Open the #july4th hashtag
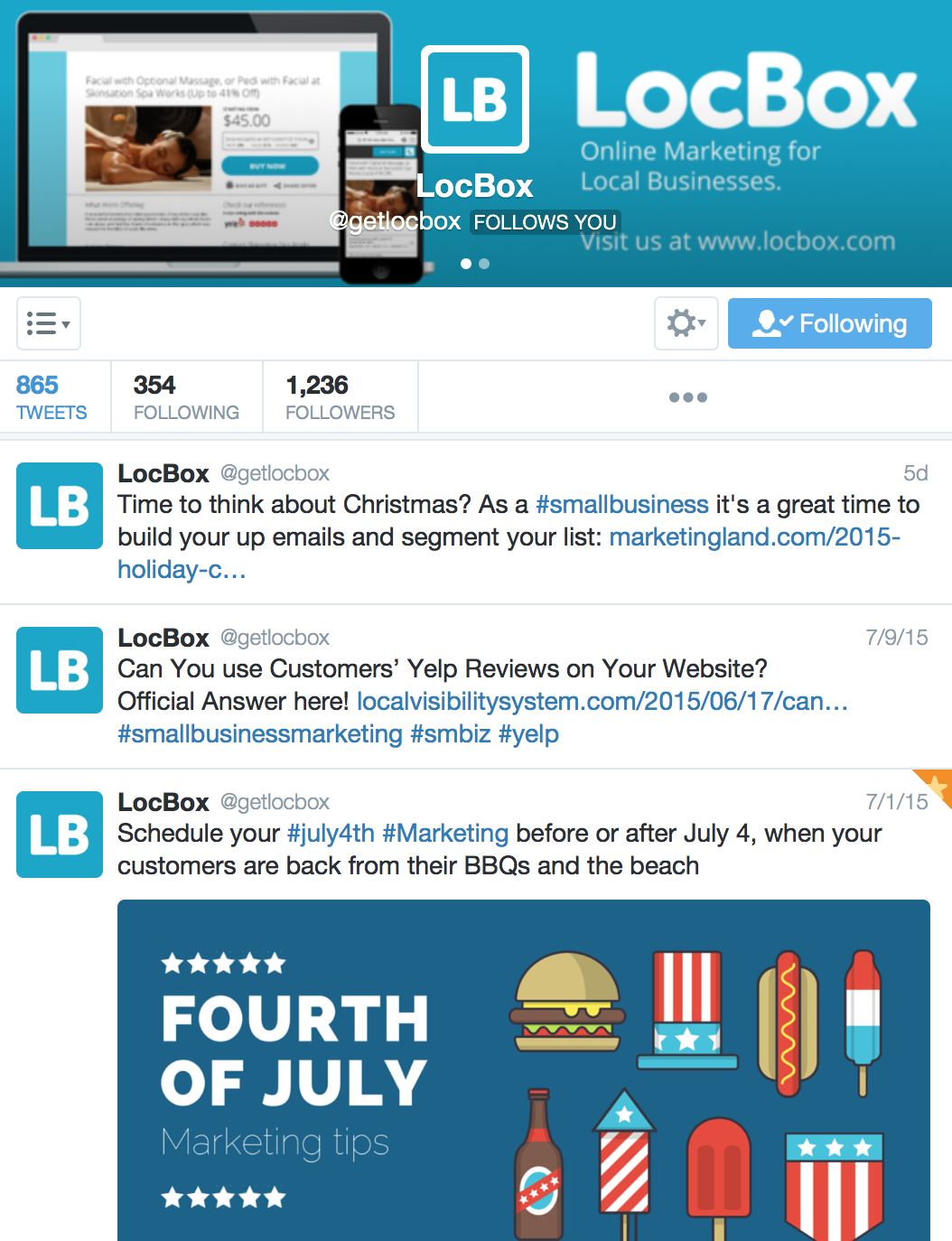The image size is (952, 1241). 331,833
